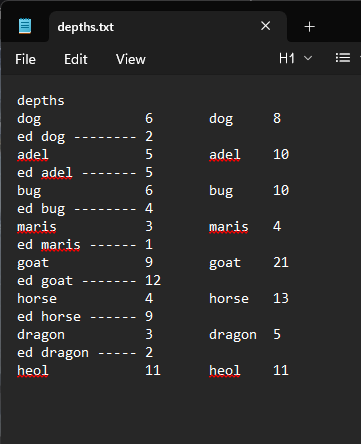This screenshot has height=444, width=361.
Task: Click the chevron beside H1
Action: [308, 59]
